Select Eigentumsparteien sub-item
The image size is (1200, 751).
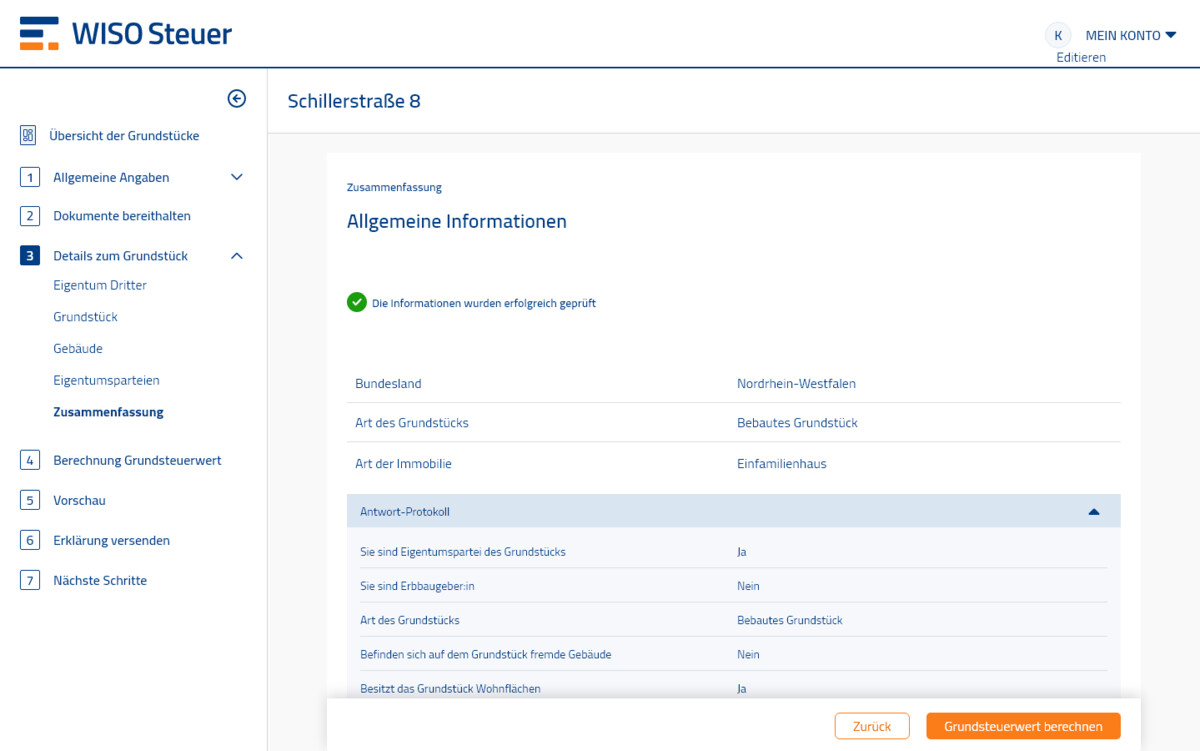[106, 381]
